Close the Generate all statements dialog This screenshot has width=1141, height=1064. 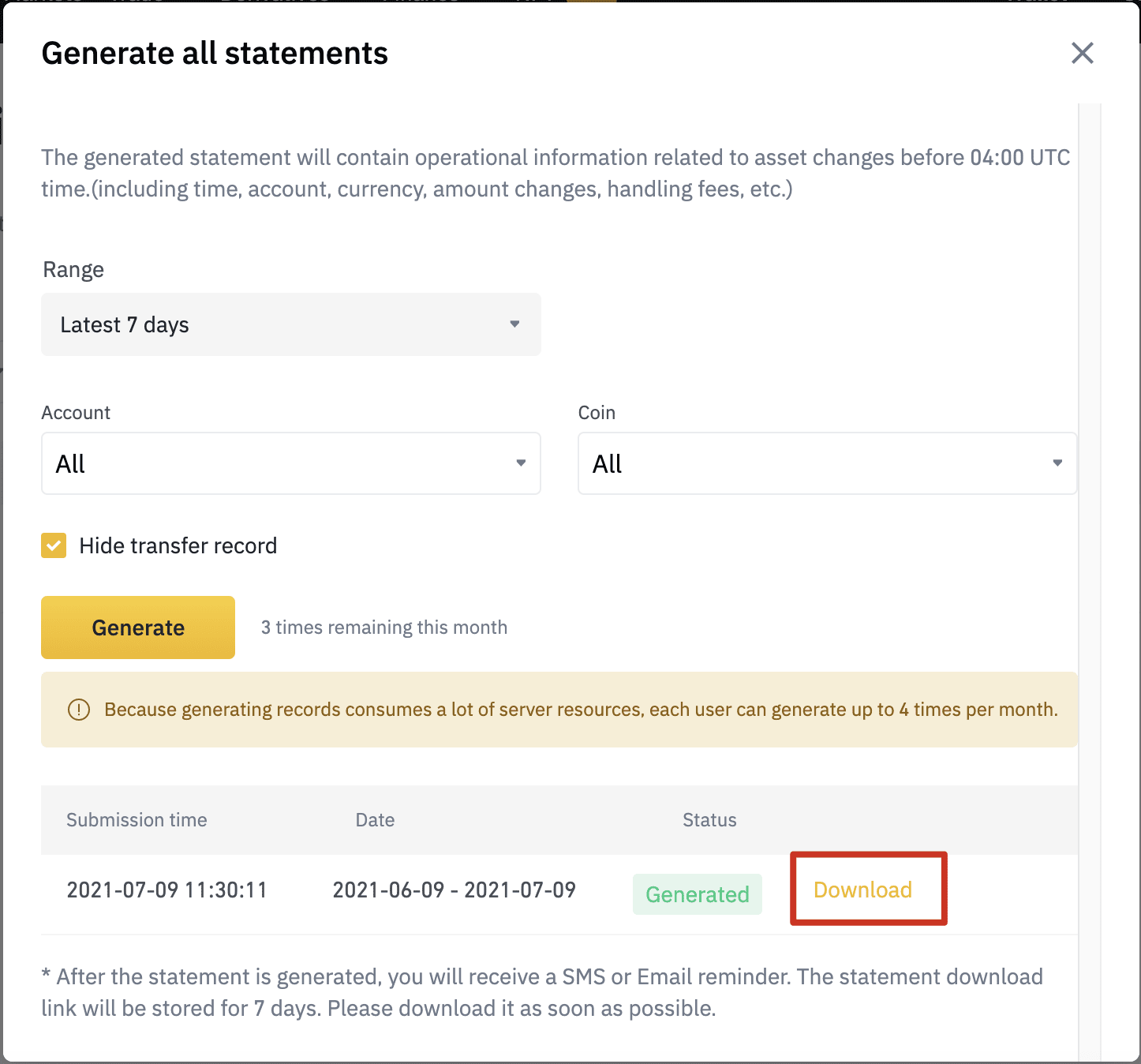pos(1082,54)
